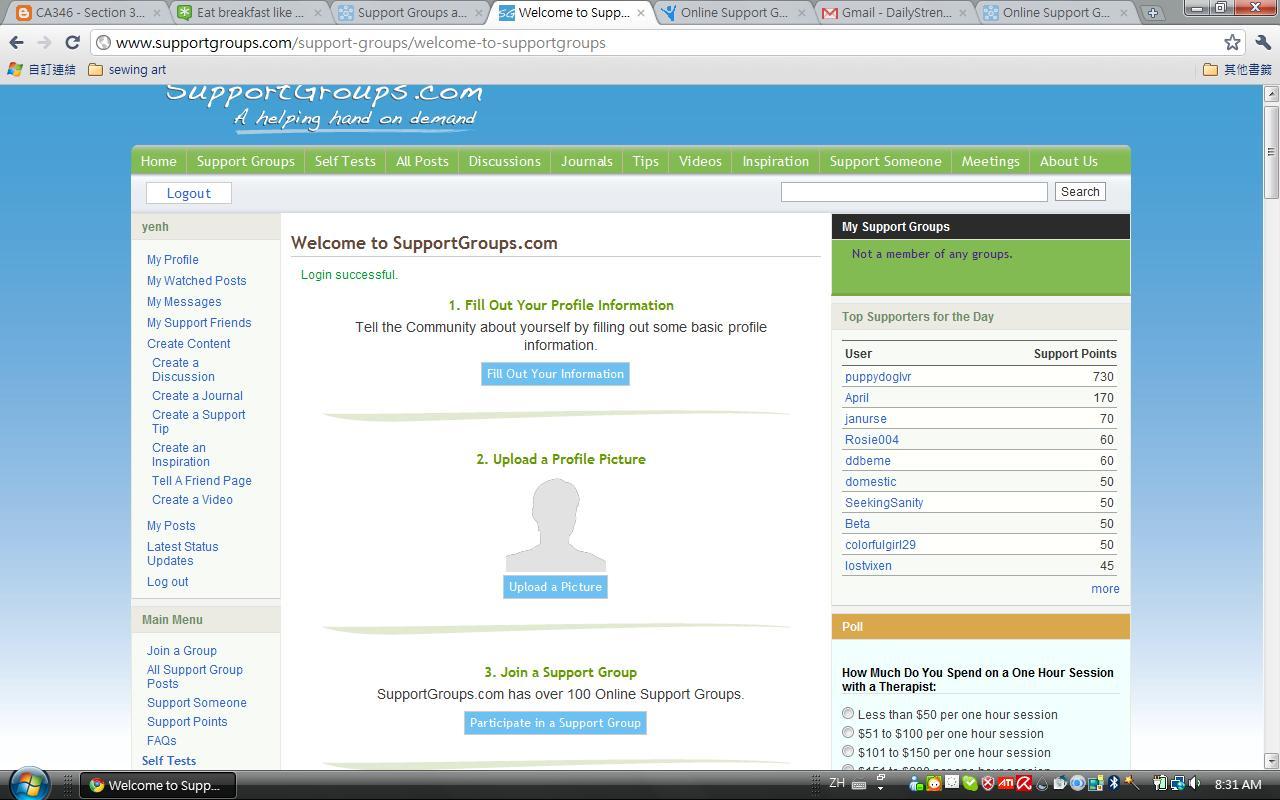Click the Join a Group link
1280x800 pixels.
pos(181,651)
